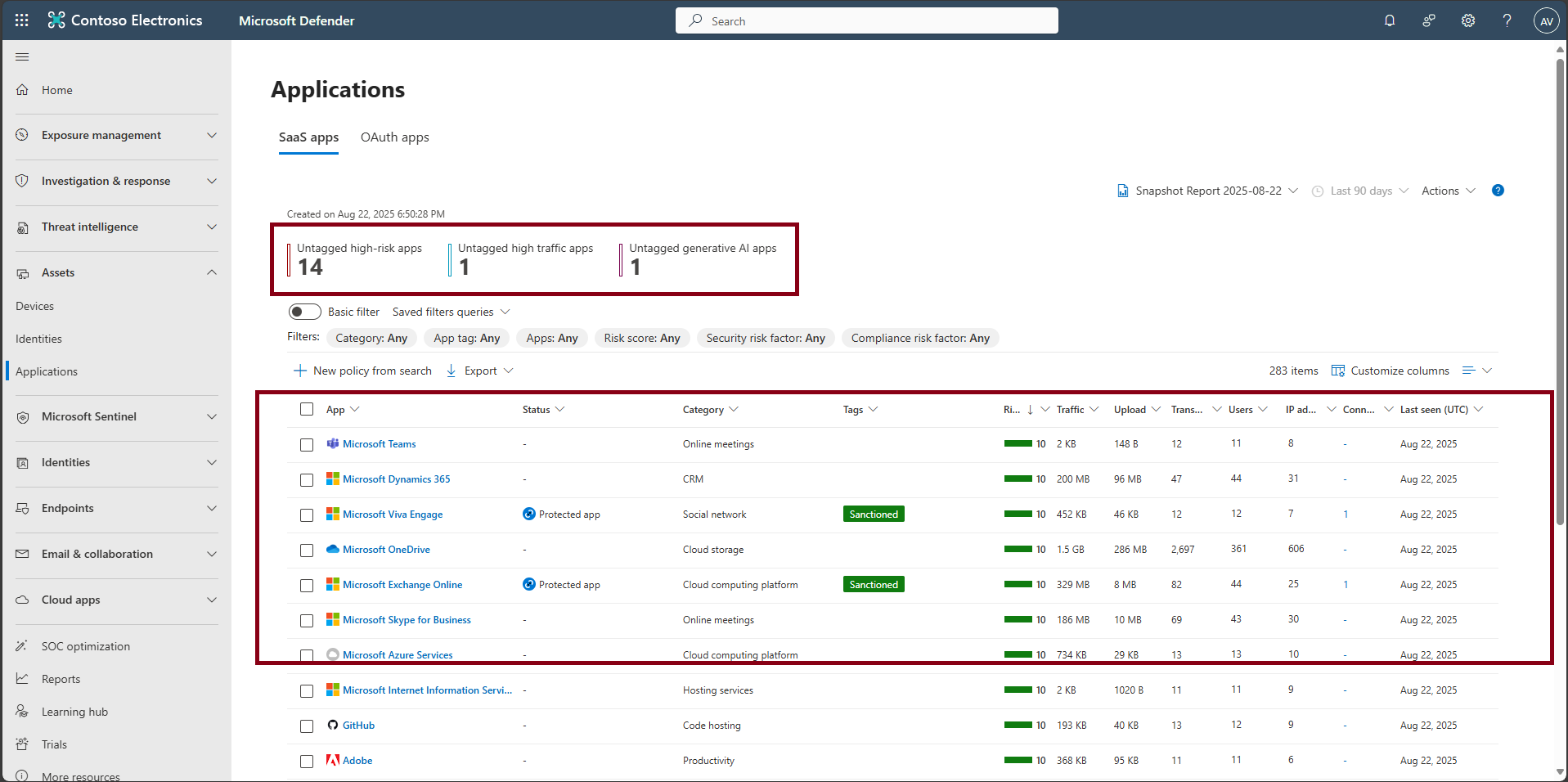
Task: Open the Microsoft OneDrive app link
Action: [x=386, y=550]
